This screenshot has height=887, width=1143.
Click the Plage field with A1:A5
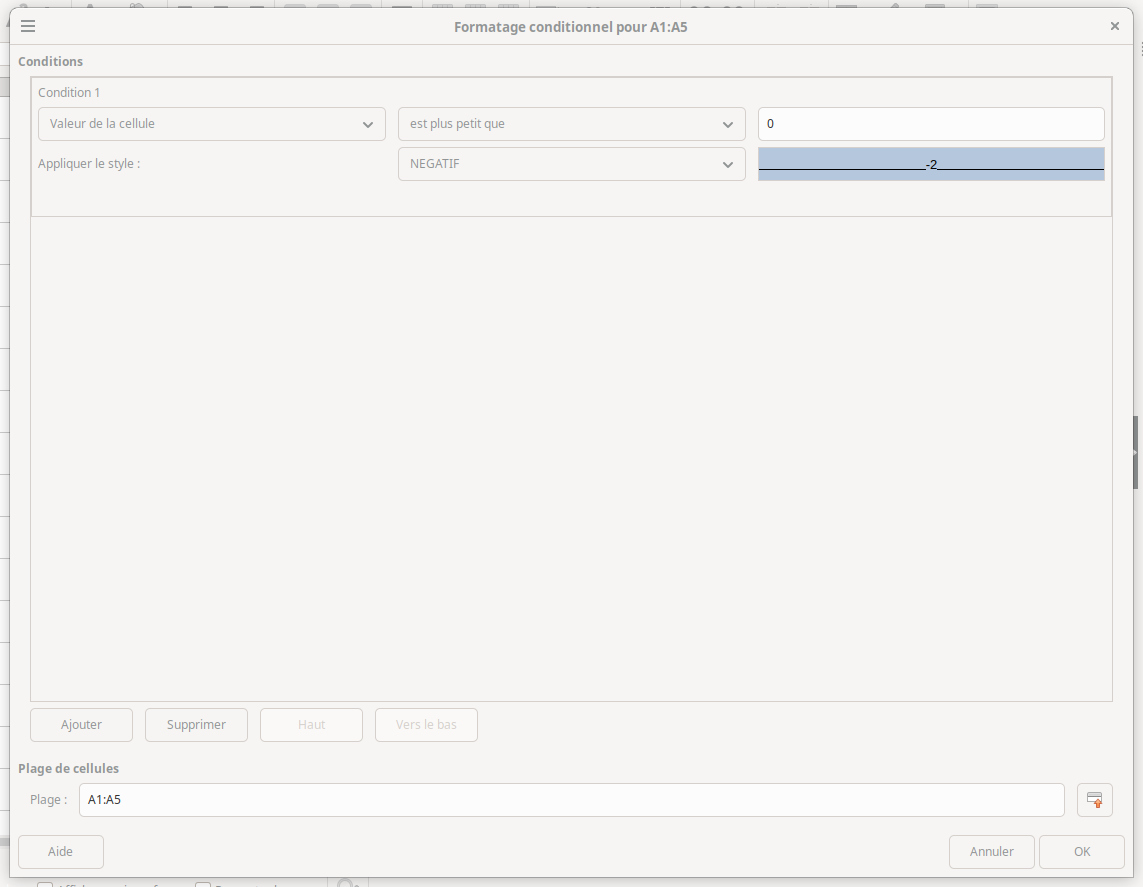point(571,800)
